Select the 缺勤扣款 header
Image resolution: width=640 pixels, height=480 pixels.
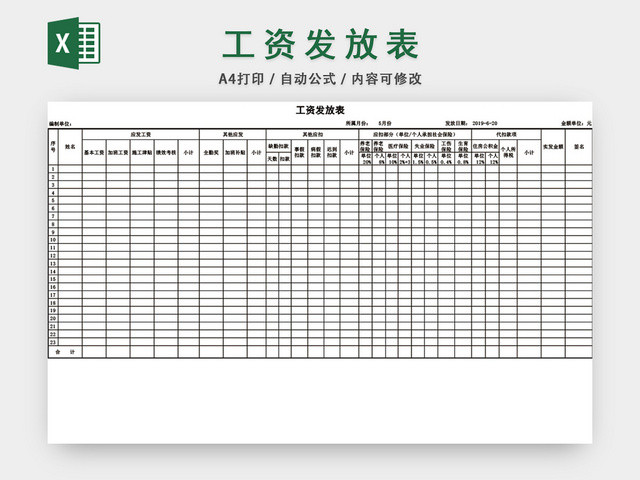pos(278,146)
